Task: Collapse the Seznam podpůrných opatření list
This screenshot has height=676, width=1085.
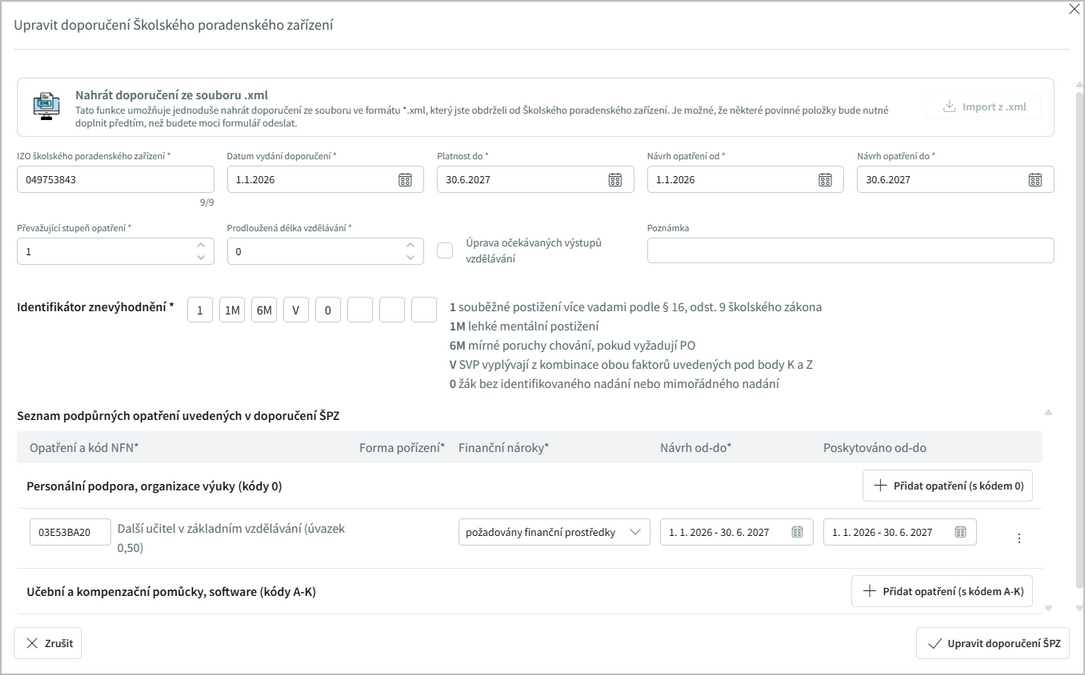Action: tap(1048, 412)
